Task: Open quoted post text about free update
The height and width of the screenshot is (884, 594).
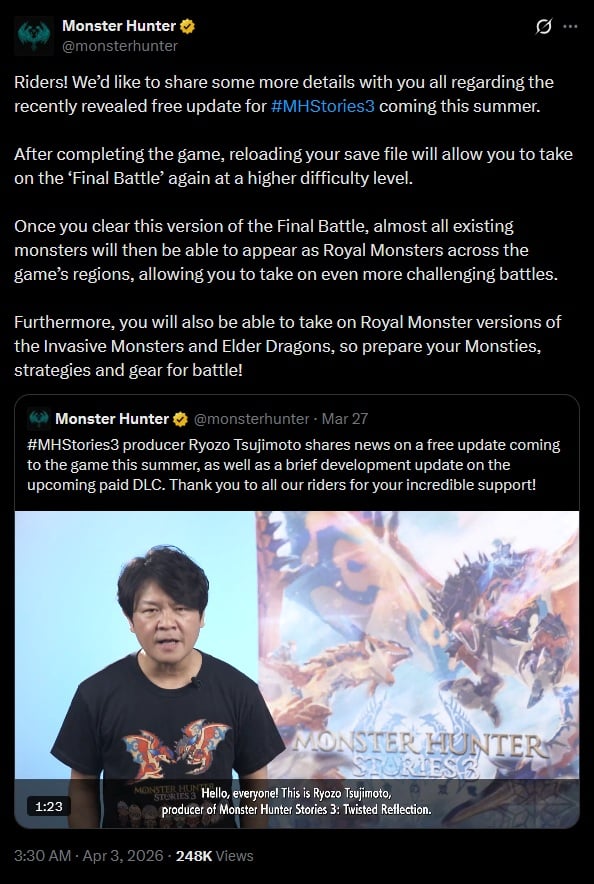Action: click(x=294, y=465)
